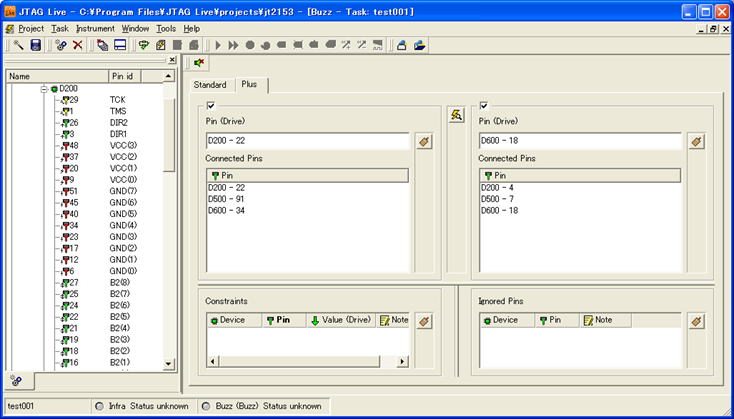This screenshot has width=734, height=419.
Task: Select D600 - 34 in connected pins
Action: [227, 211]
